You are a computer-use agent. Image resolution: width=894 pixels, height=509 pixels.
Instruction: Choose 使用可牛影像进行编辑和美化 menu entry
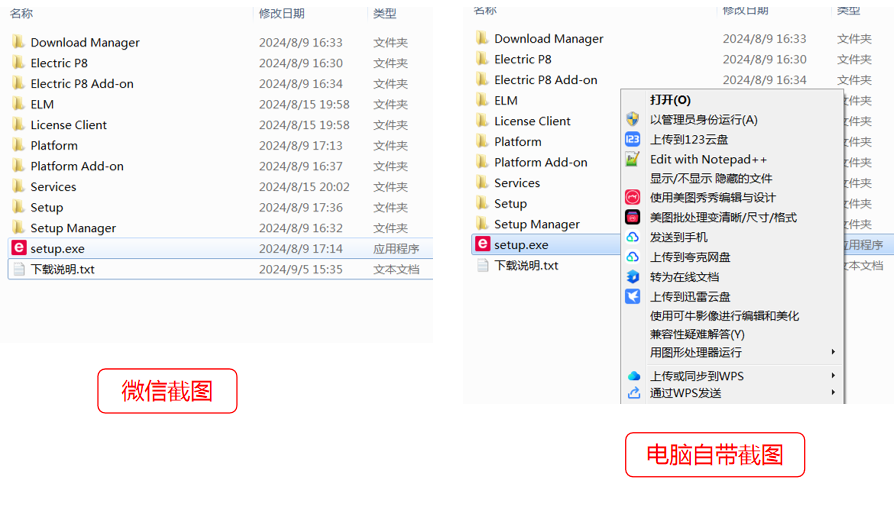(724, 316)
